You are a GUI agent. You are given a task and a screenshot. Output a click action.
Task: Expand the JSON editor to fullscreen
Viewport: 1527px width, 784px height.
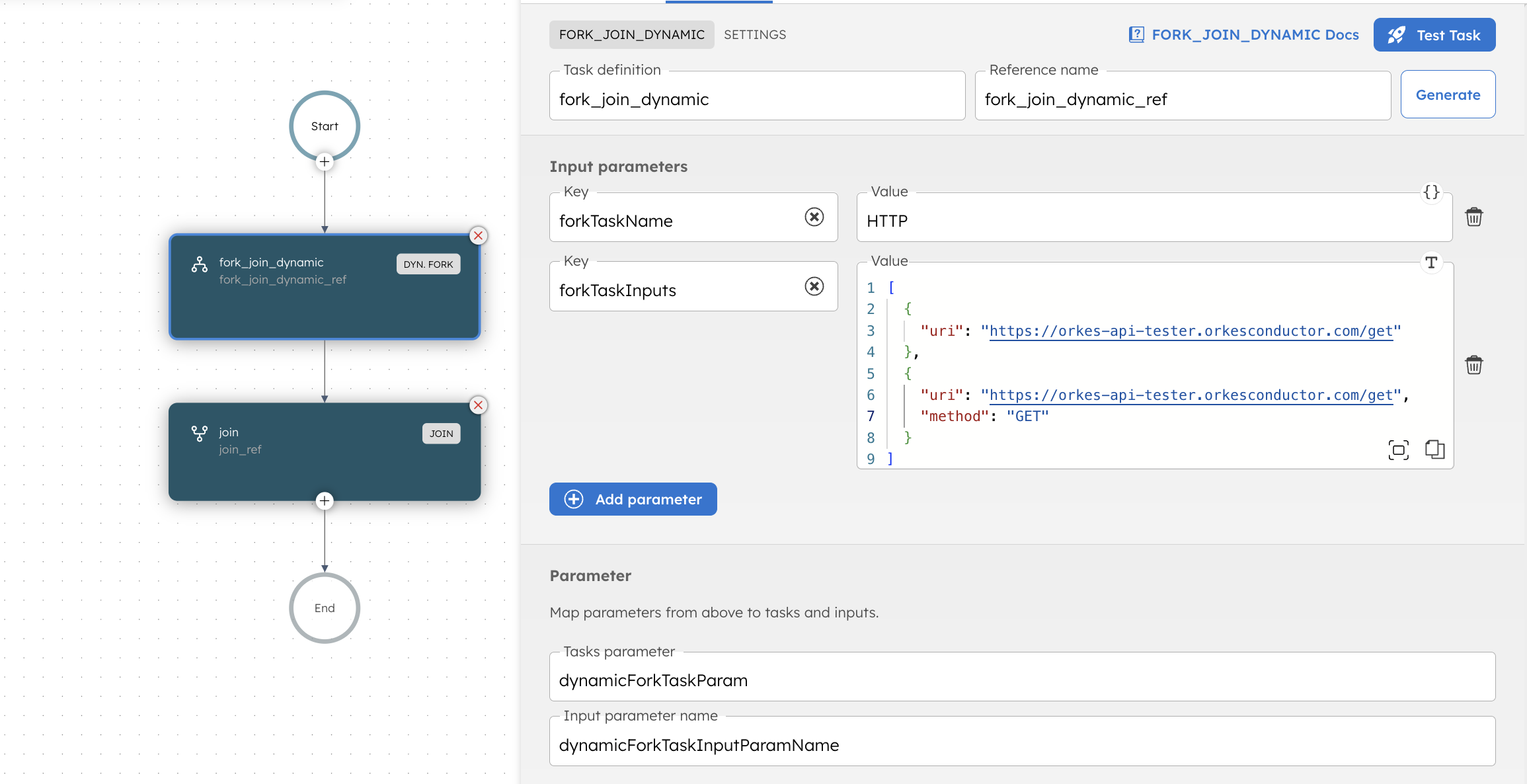1399,450
